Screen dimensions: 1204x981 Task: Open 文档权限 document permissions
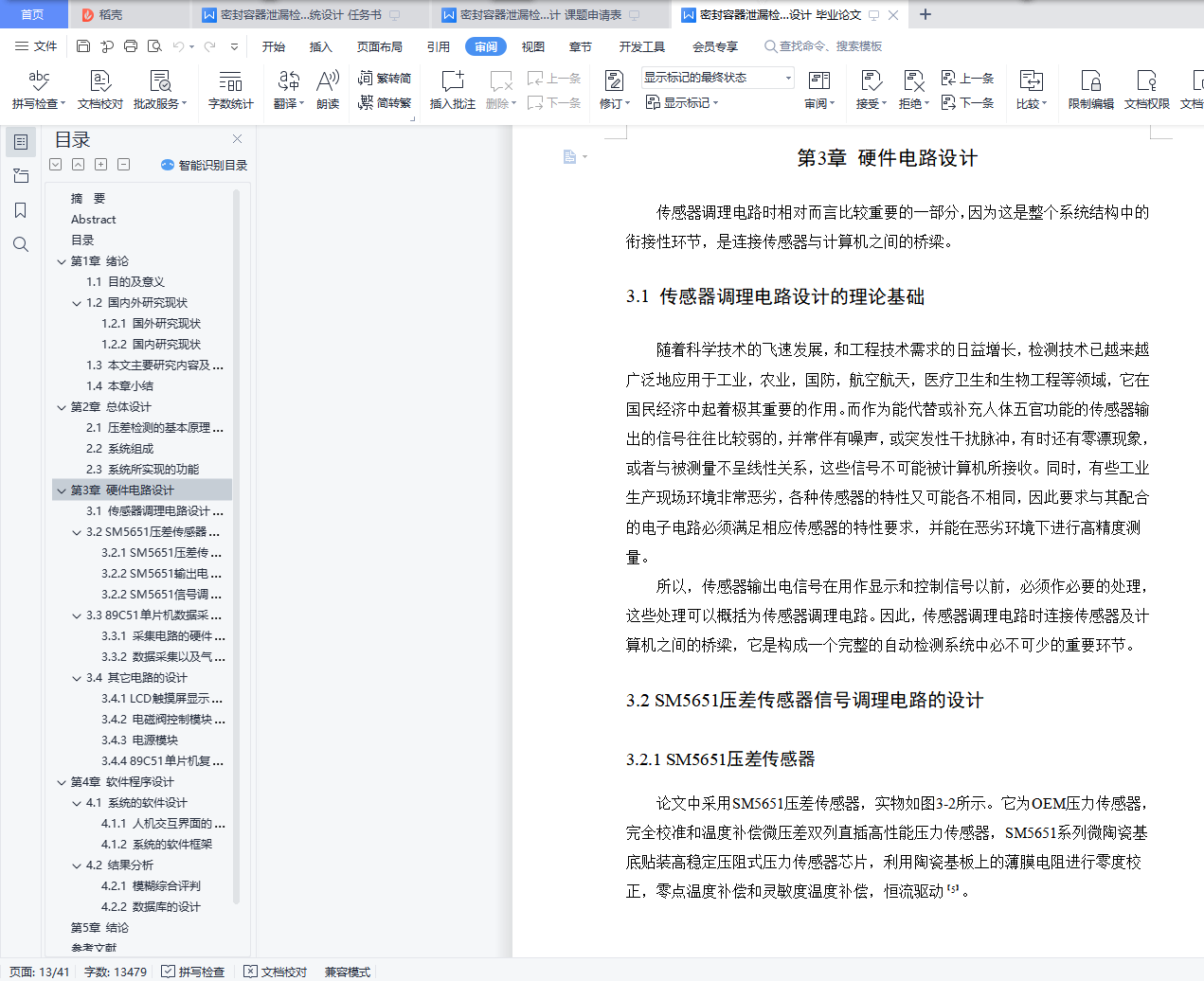click(1146, 90)
